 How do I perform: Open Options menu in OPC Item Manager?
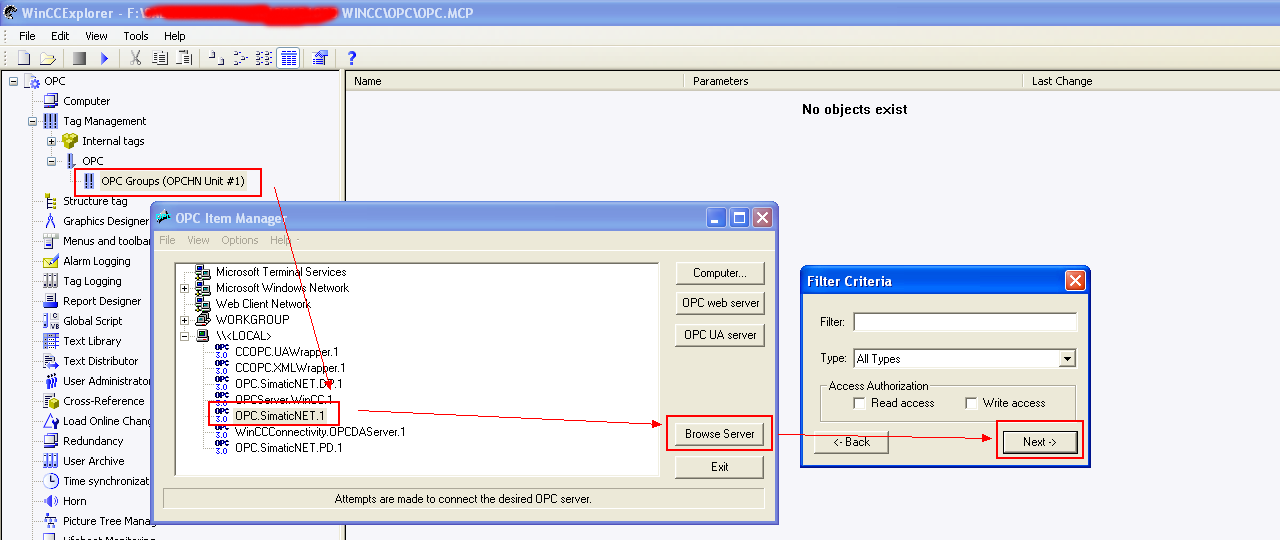[240, 240]
